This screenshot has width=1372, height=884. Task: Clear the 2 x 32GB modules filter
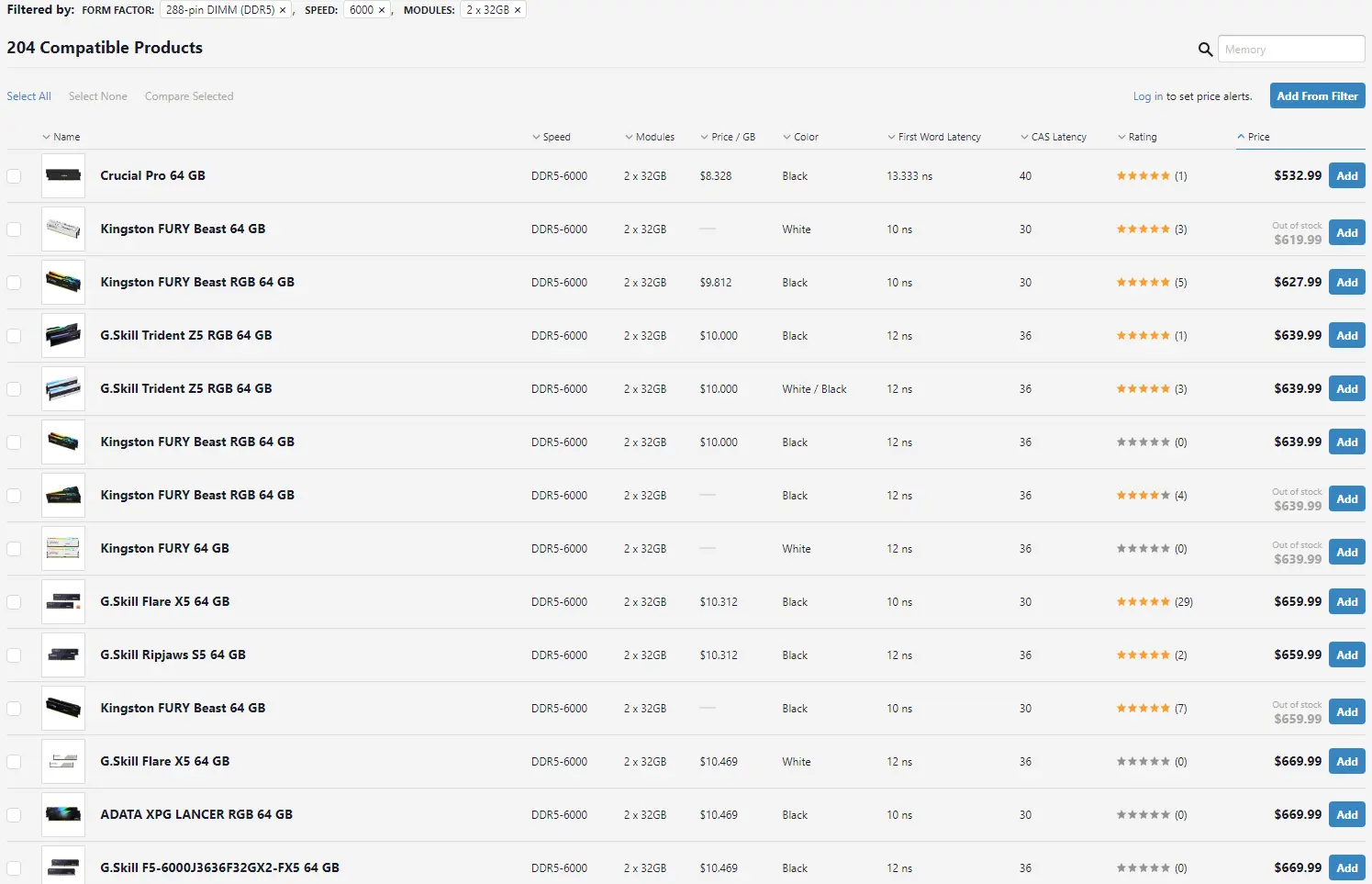[x=518, y=10]
